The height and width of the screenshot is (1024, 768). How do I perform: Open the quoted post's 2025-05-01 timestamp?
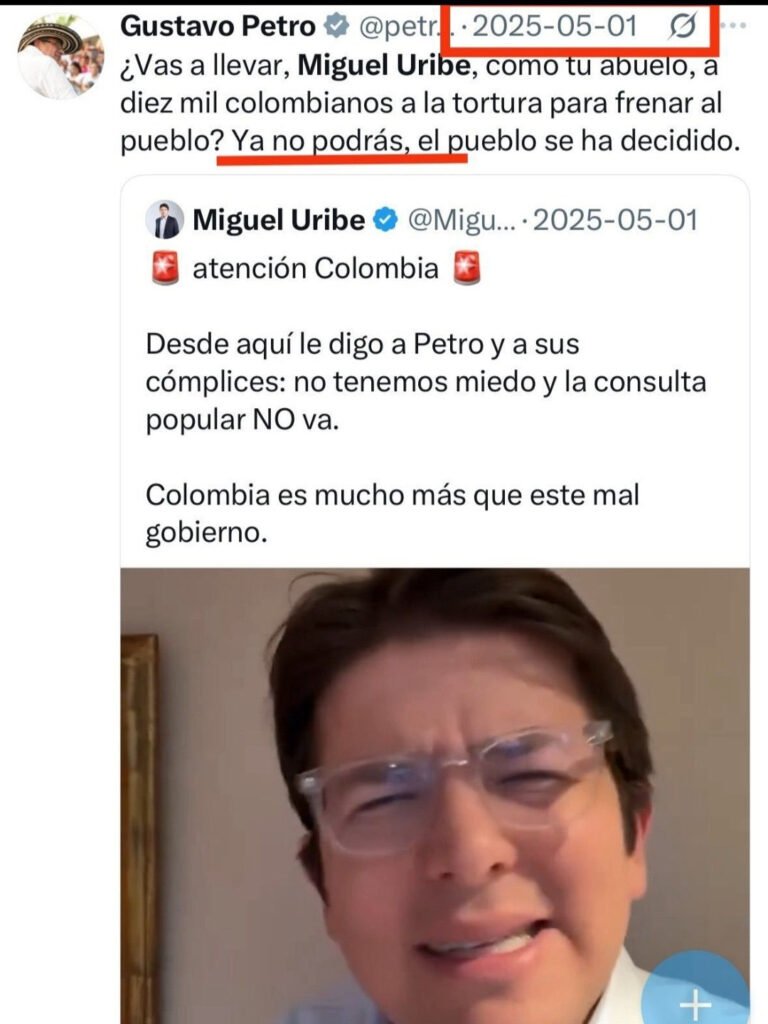616,221
